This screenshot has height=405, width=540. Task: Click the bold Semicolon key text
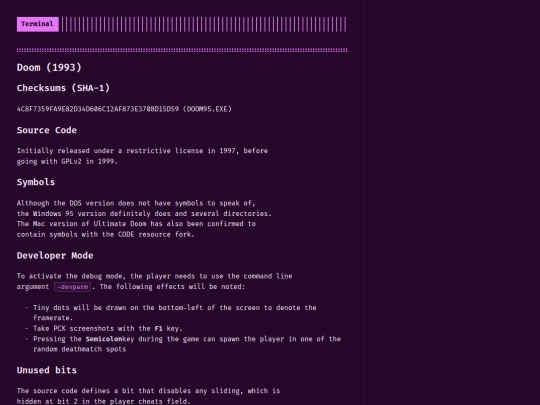point(104,339)
